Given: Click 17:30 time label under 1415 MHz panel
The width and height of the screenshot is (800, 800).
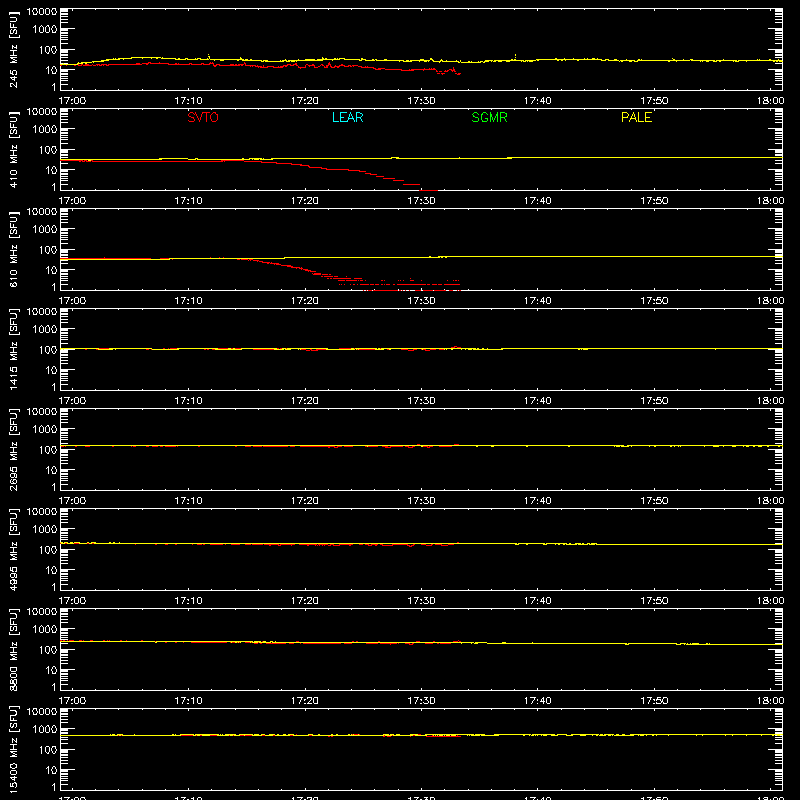Looking at the screenshot, I should click(x=421, y=401).
